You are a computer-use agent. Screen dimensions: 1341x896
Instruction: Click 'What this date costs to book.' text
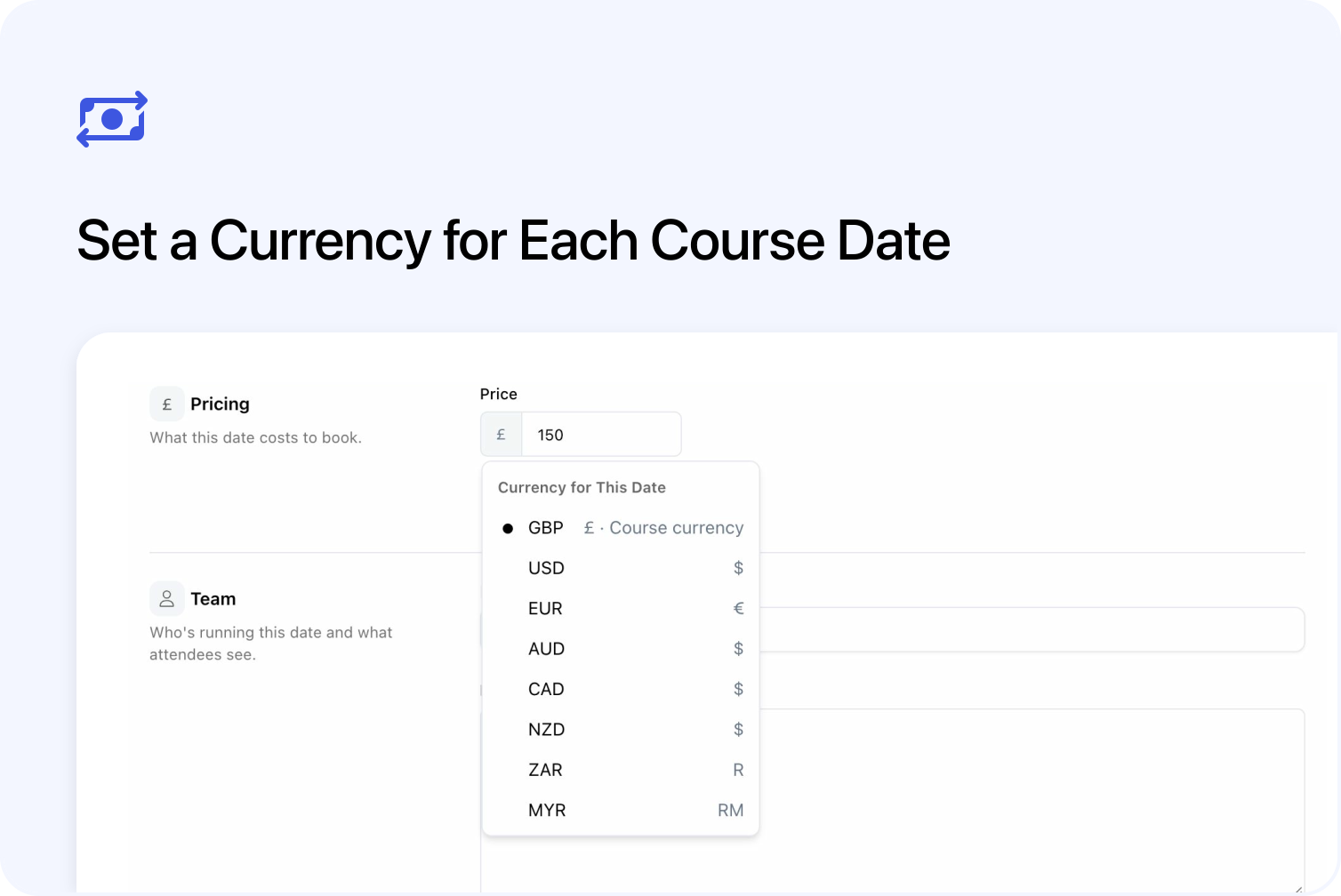coord(256,437)
